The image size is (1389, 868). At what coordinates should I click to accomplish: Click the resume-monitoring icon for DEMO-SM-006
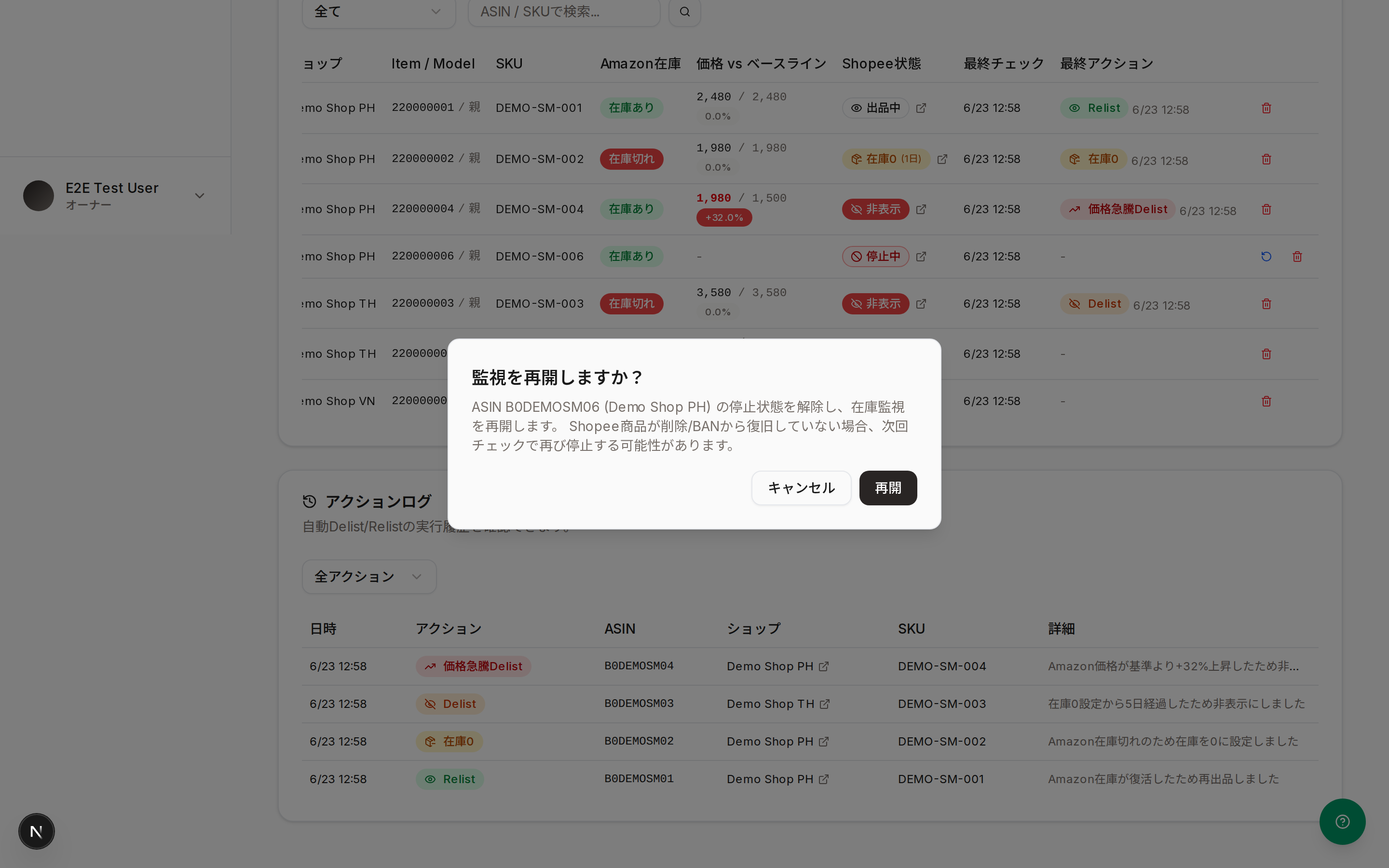1266,257
